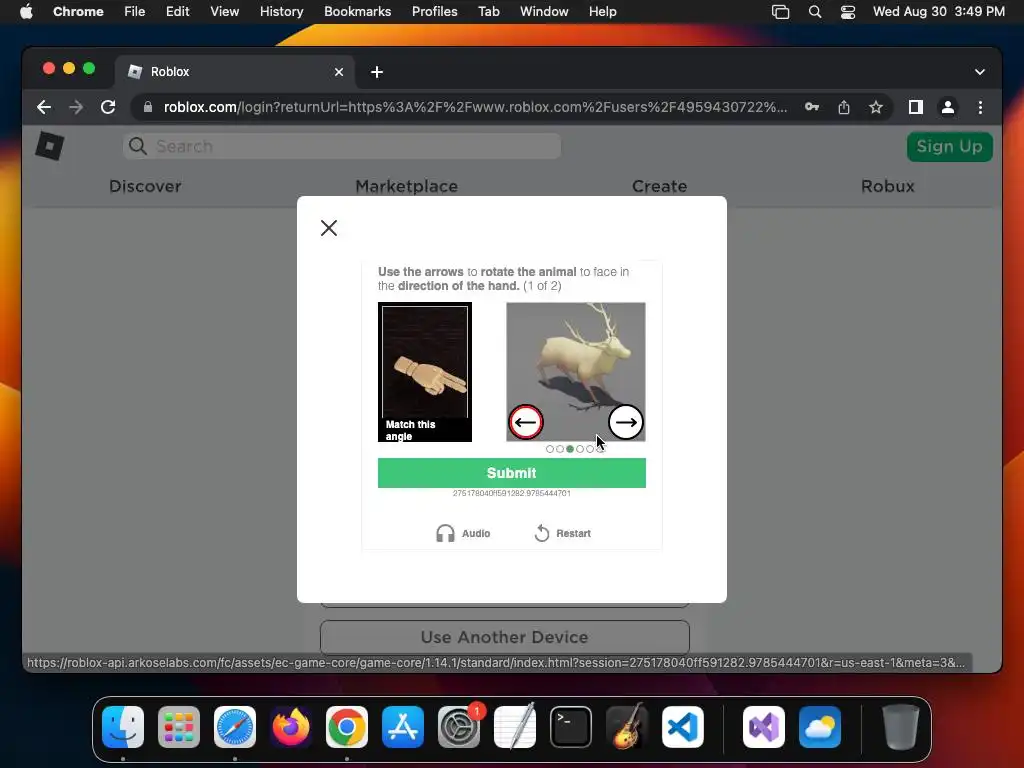Image resolution: width=1024 pixels, height=768 pixels.
Task: Select the first rotation dot
Action: (550, 449)
